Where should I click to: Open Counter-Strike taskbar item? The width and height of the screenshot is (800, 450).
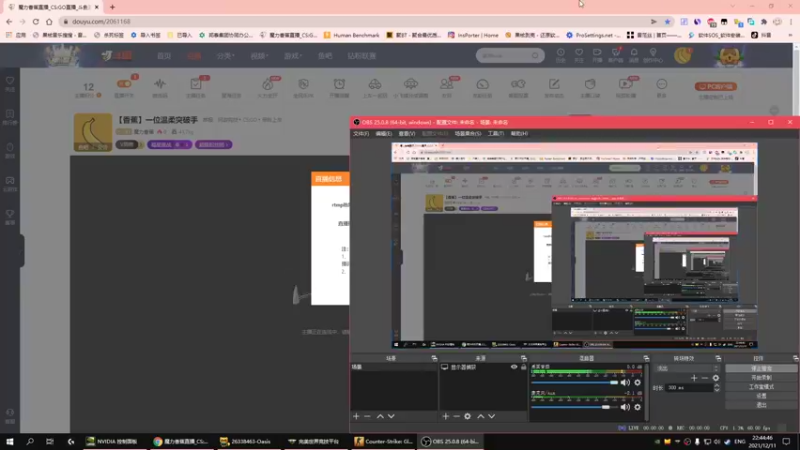coord(383,441)
